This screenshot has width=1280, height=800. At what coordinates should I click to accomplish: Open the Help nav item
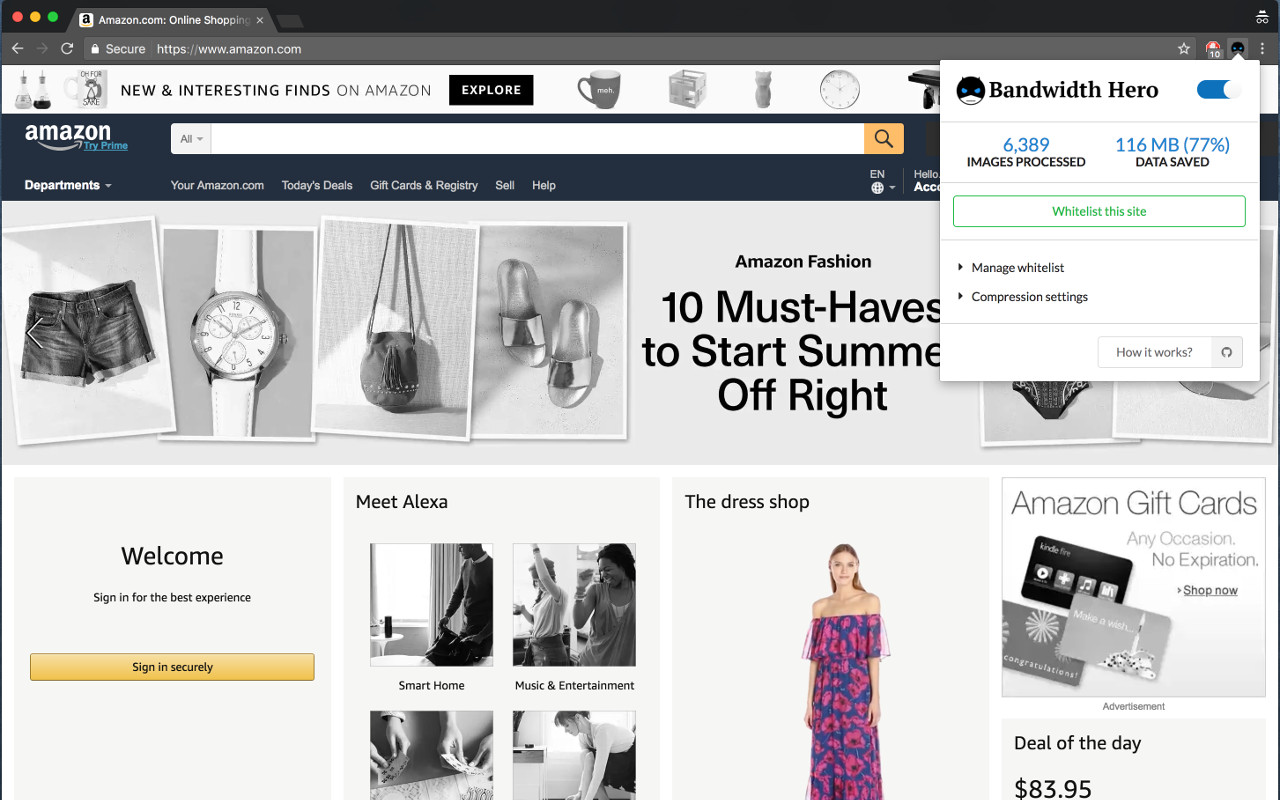point(544,185)
